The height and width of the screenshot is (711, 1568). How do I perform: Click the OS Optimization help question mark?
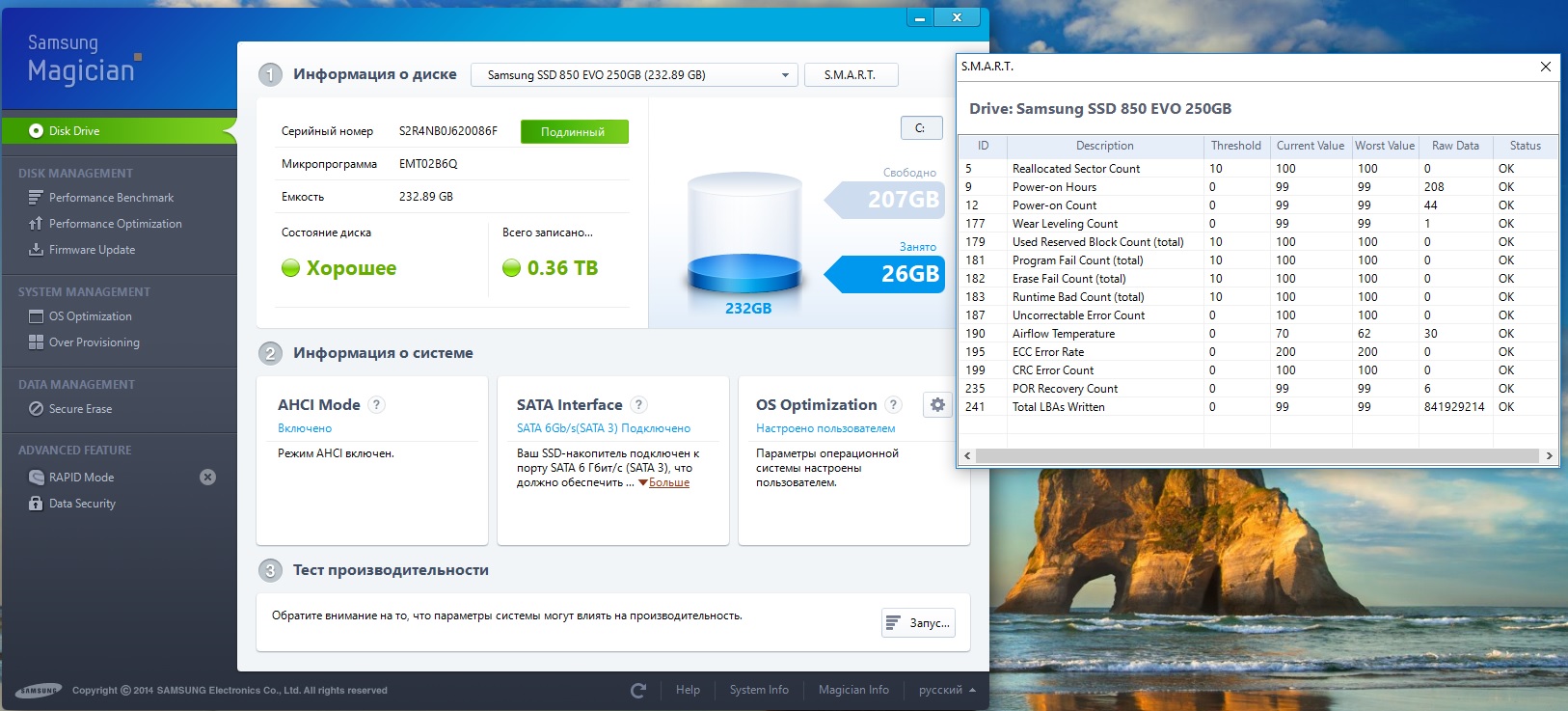894,405
